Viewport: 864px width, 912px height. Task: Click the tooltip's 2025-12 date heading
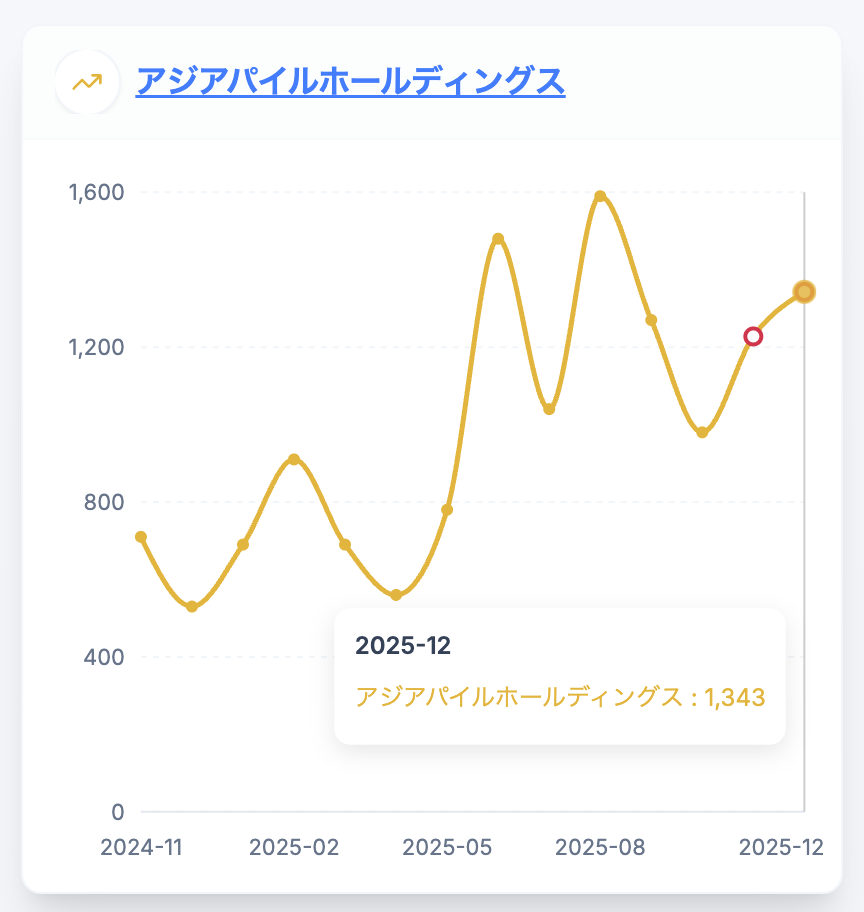click(404, 646)
